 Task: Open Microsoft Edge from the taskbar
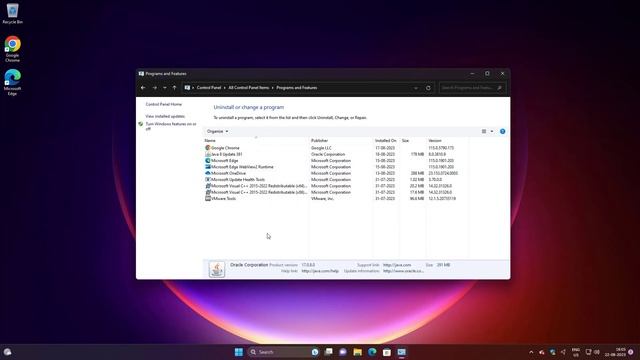[x=372, y=352]
